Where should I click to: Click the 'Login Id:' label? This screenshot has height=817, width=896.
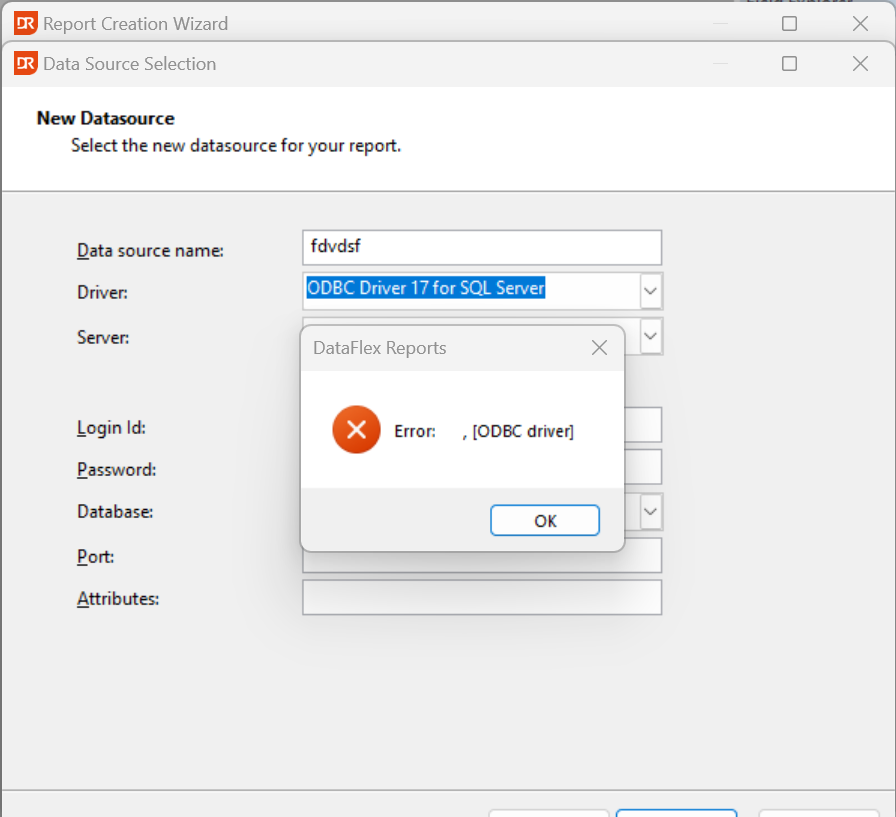click(x=111, y=427)
